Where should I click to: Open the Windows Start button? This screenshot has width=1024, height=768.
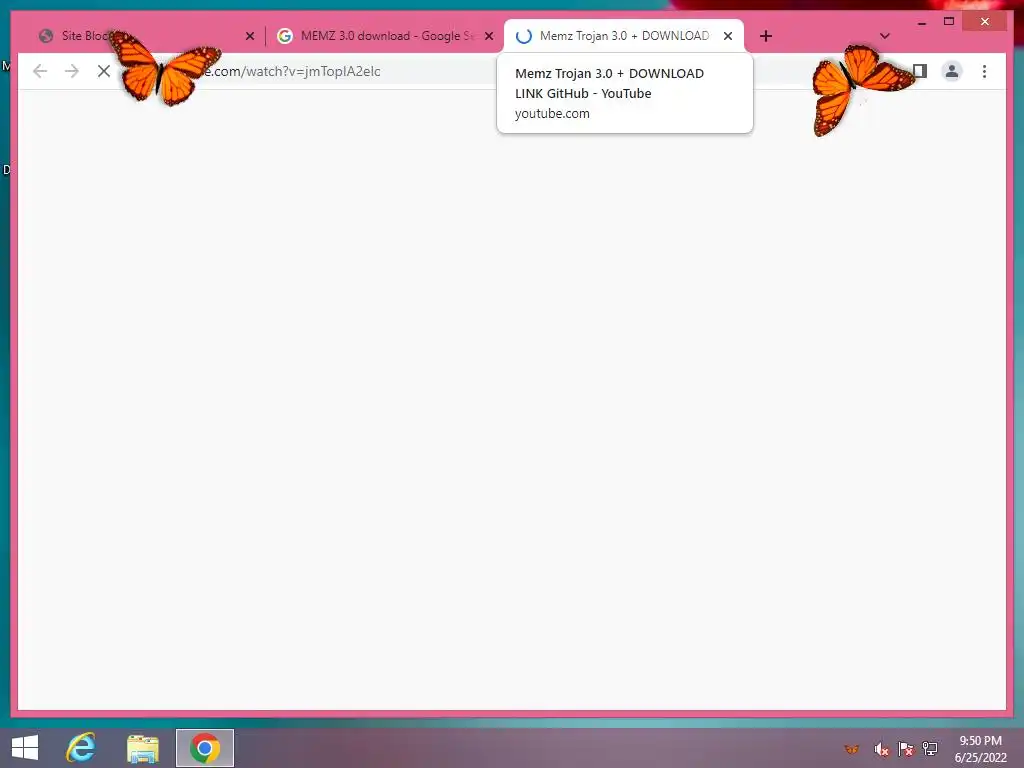25,748
